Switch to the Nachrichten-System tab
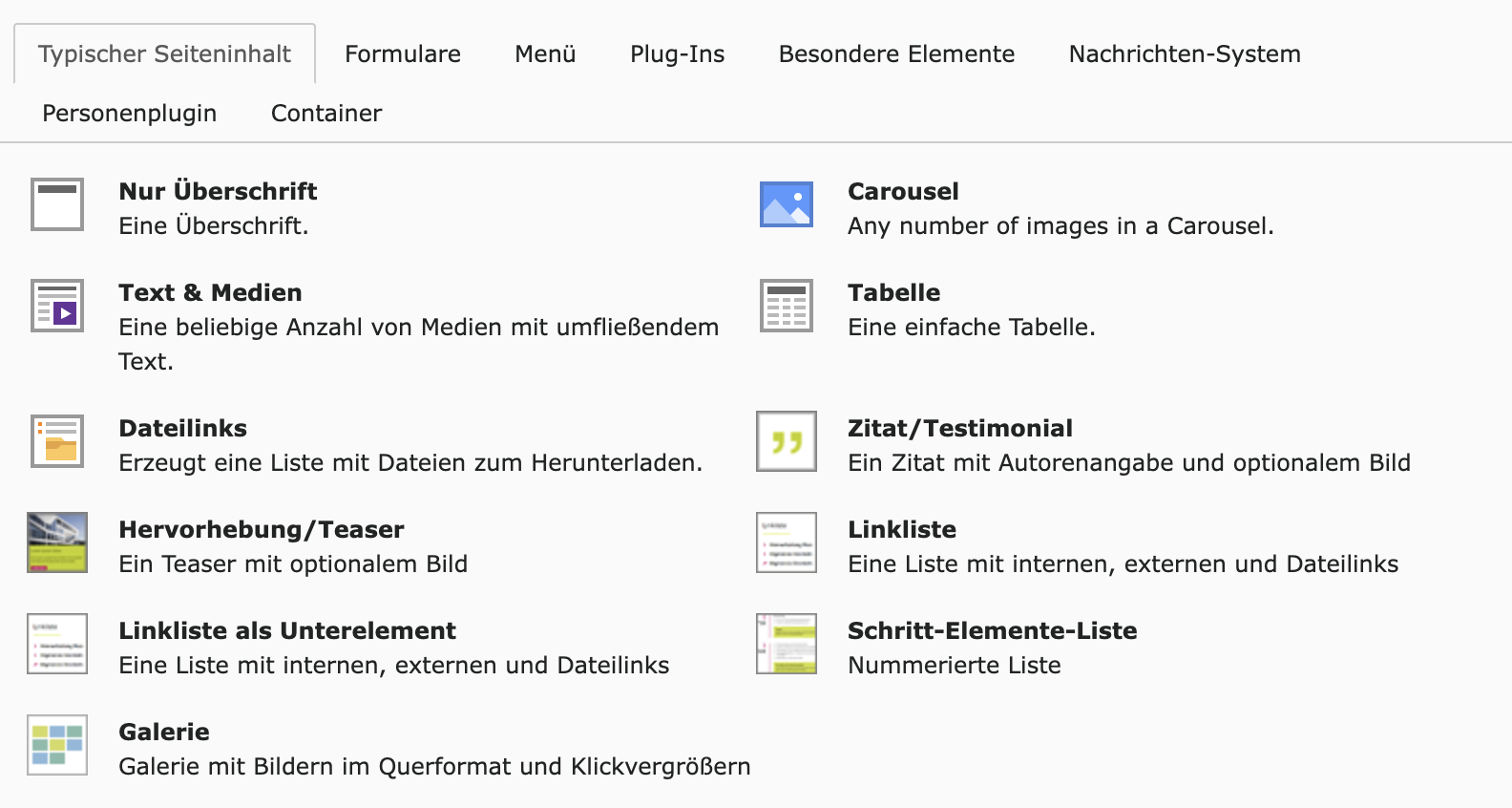Viewport: 1512px width, 808px height. [1185, 54]
